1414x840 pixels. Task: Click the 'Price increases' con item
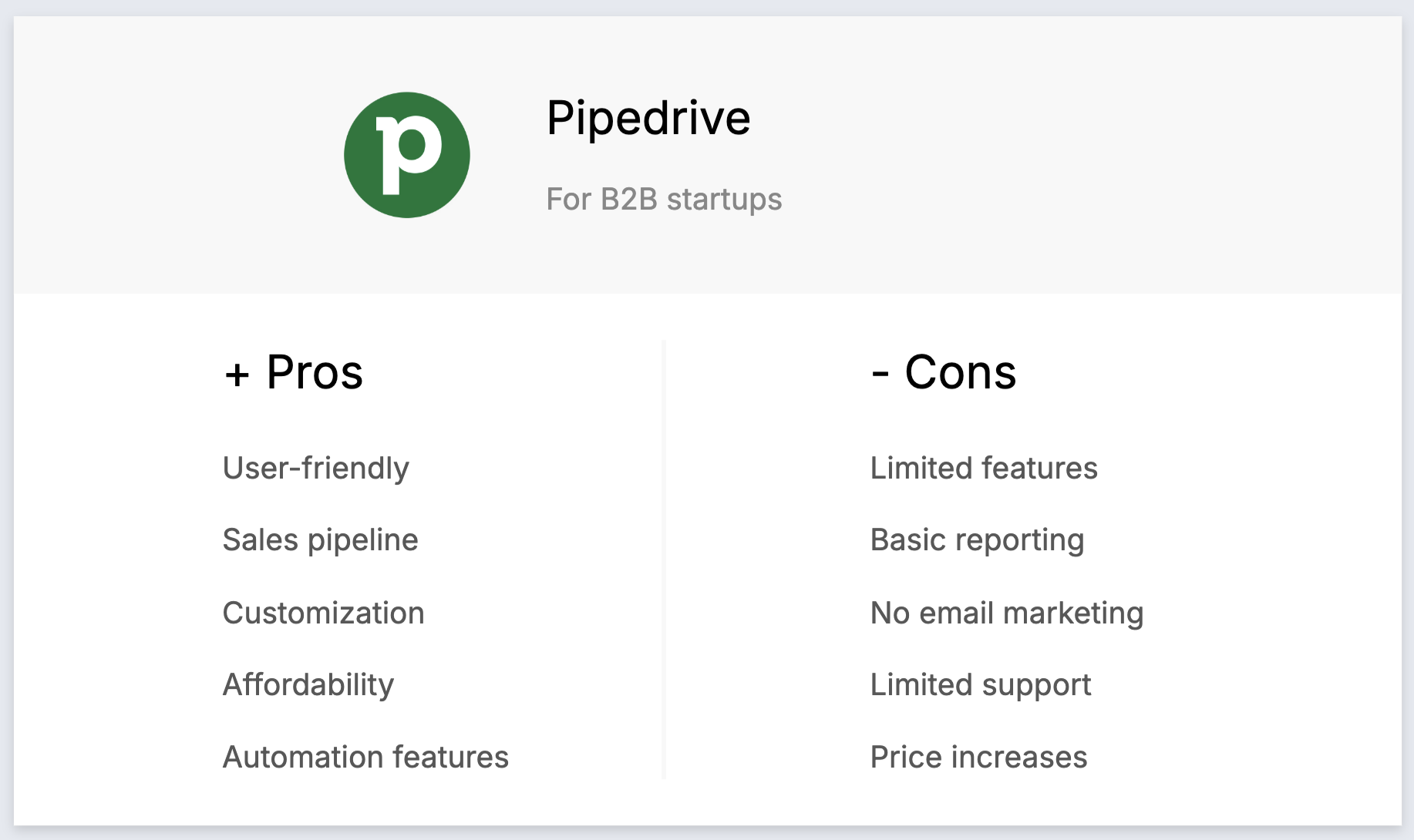click(978, 757)
